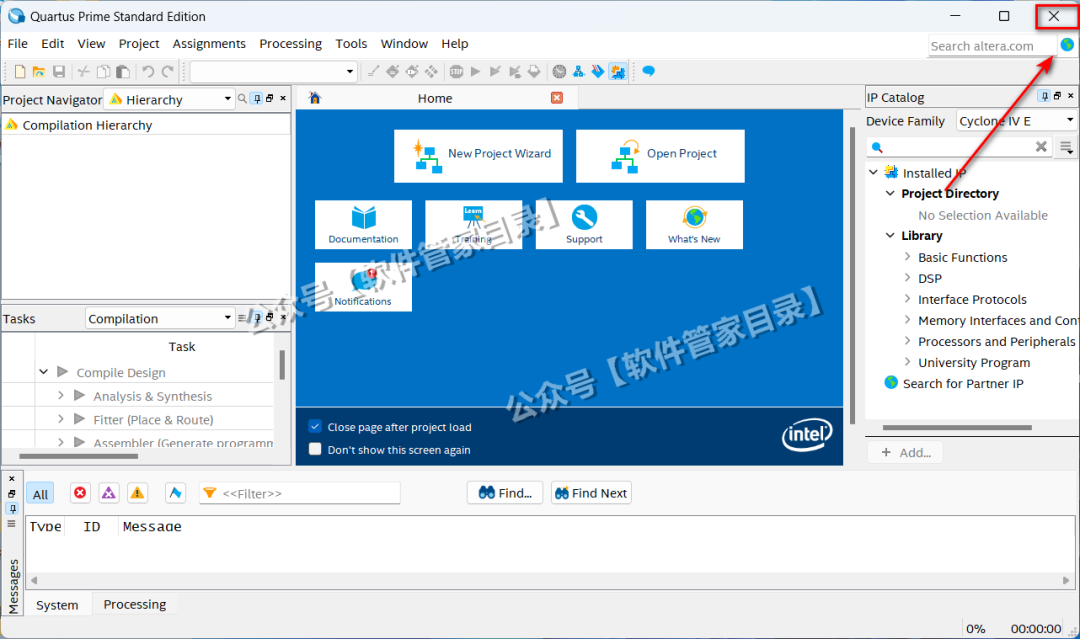1080x639 pixels.
Task: Click the Search altera.com input field
Action: point(990,45)
